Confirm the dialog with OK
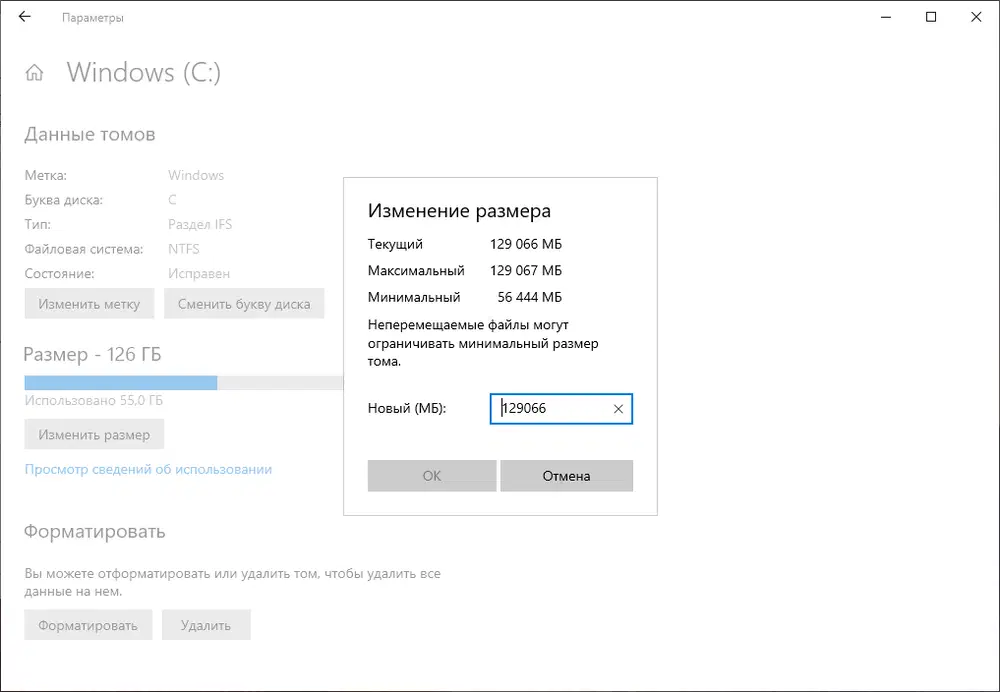Screen dimensions: 1000x692 [x=432, y=476]
